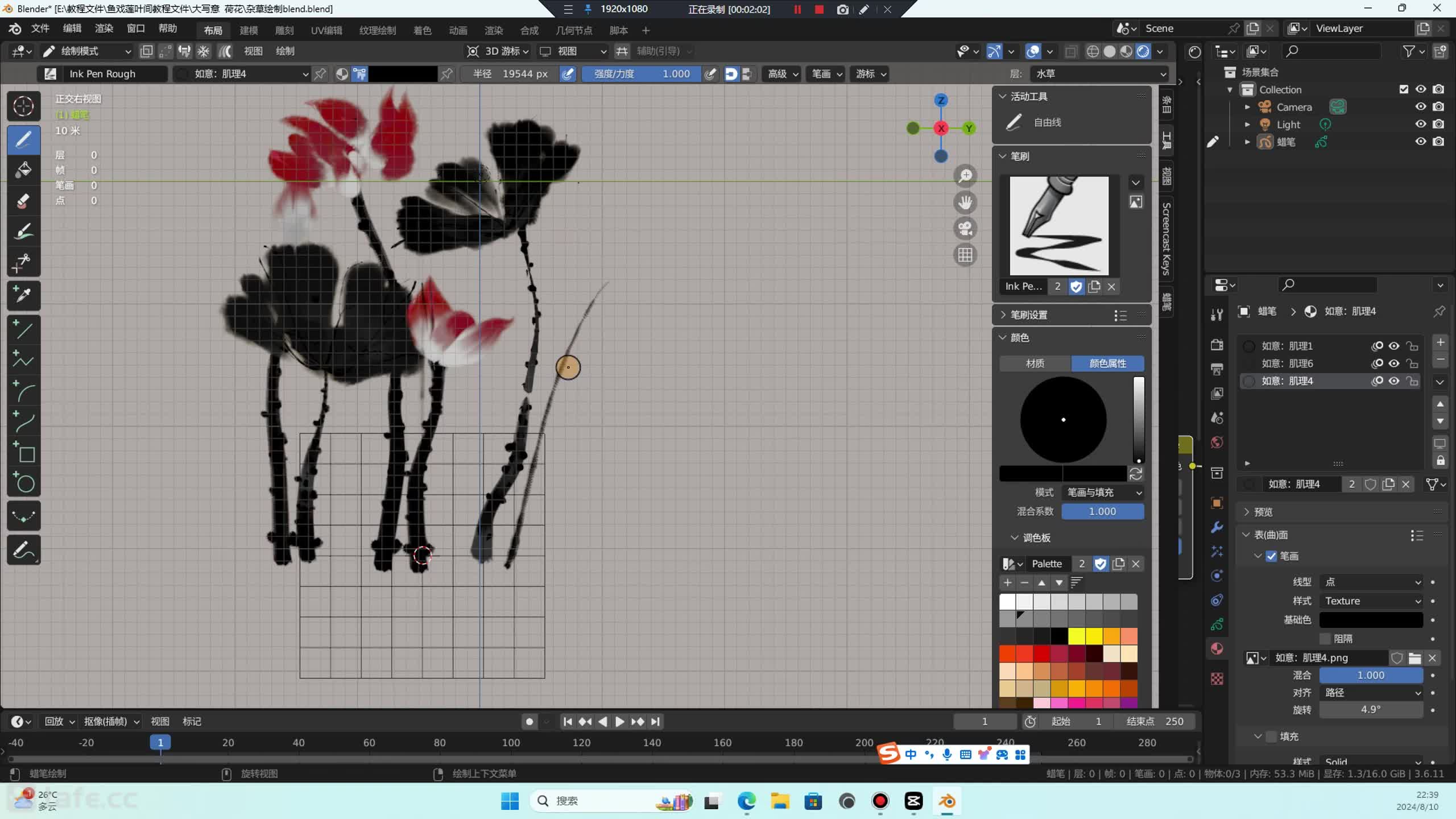This screenshot has height=819, width=1456.
Task: Select the Polyline tool
Action: point(23,359)
